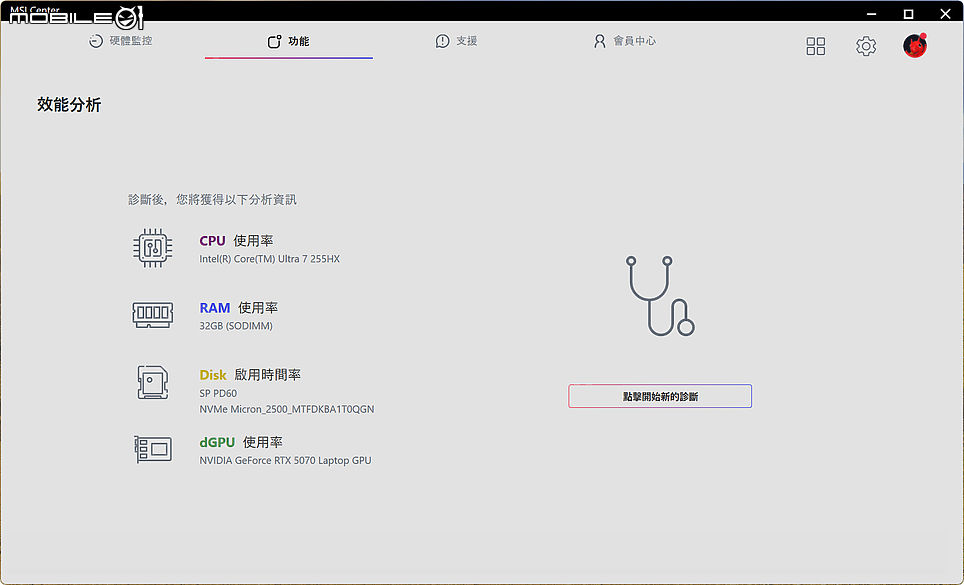The image size is (964, 585).
Task: Click NVMe Micron_2500_MTFDKBA1T0QGN text
Action: coord(286,409)
